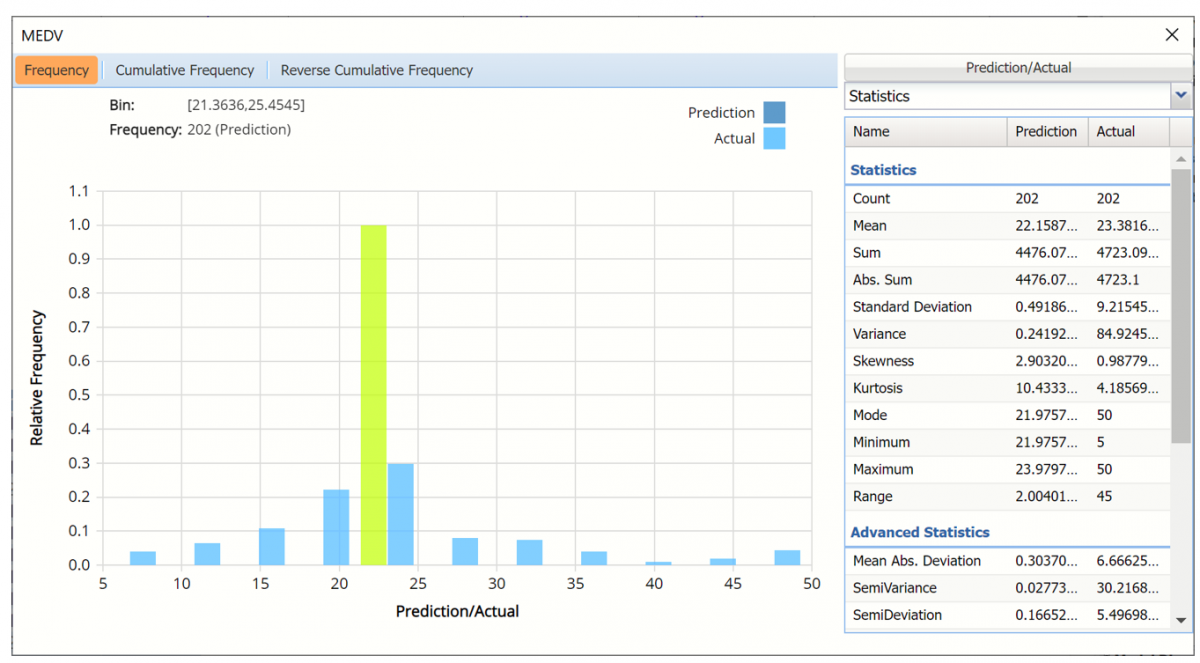The image size is (1200, 663).
Task: Click the Statistics combo box field
Action: click(1006, 96)
